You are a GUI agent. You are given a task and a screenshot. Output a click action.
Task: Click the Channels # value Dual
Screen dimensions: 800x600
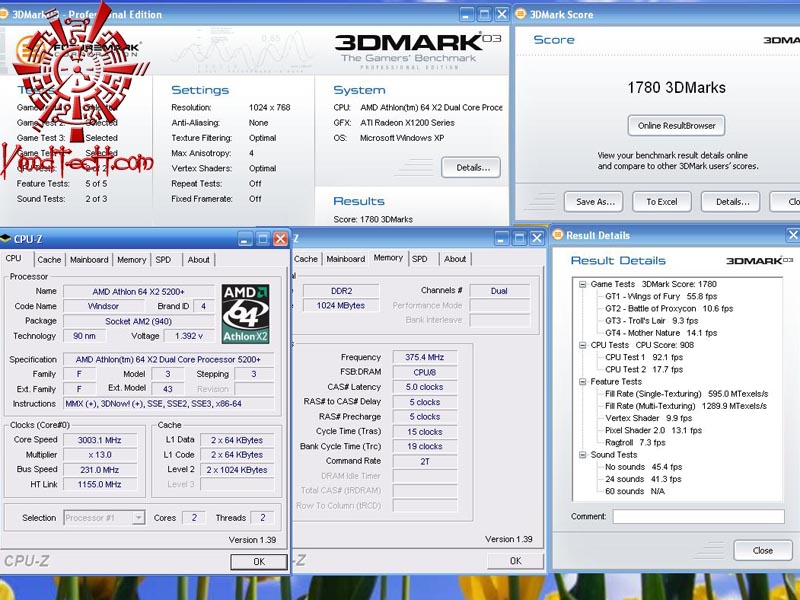point(499,291)
